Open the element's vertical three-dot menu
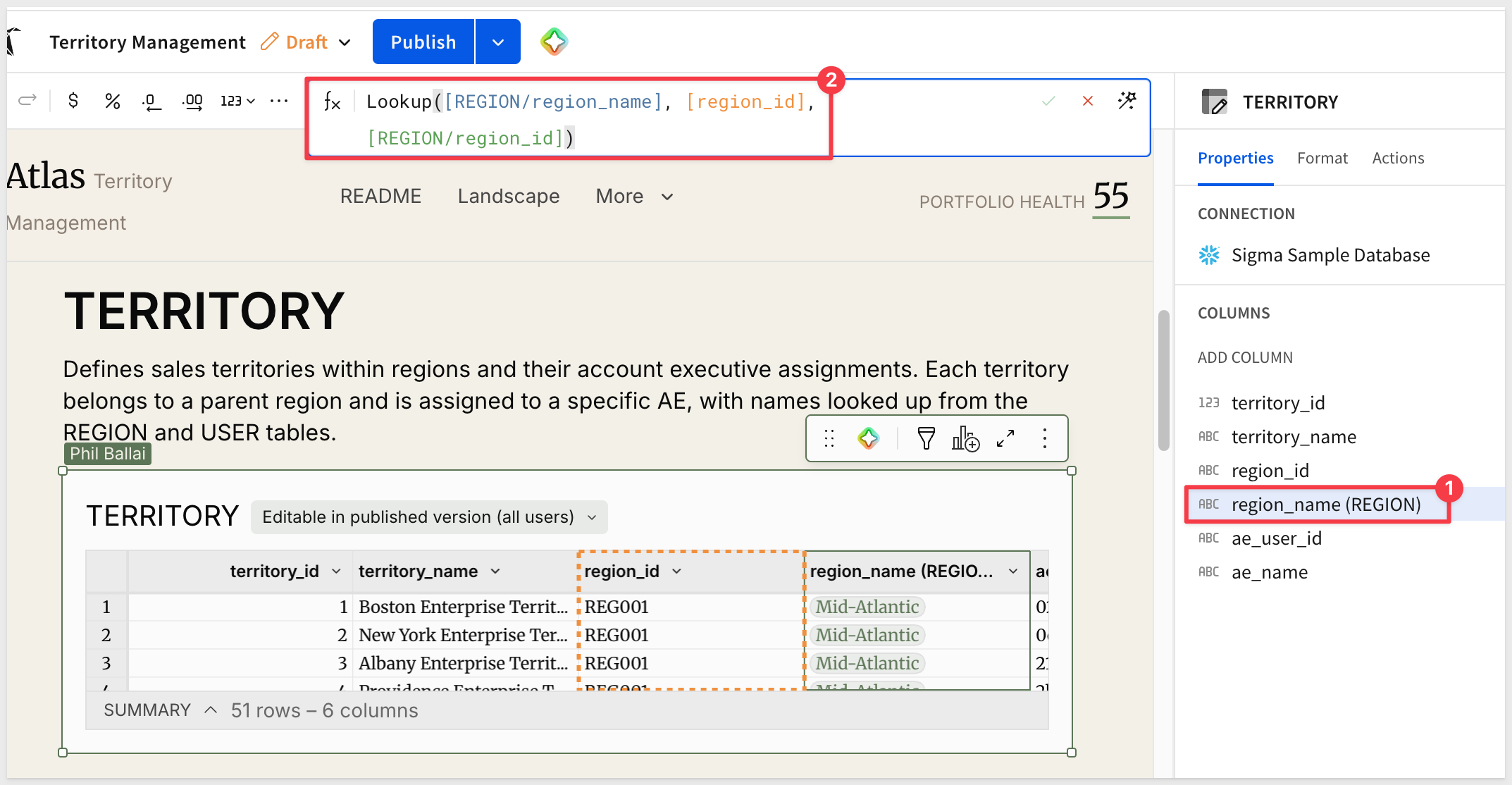This screenshot has width=1512, height=785. (x=1045, y=438)
